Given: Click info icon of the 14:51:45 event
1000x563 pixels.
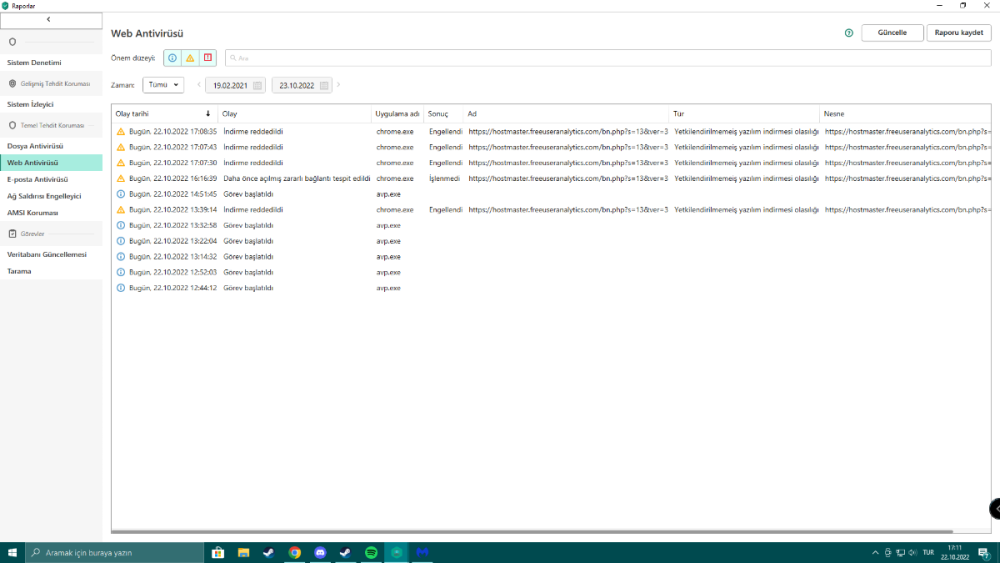Looking at the screenshot, I should click(121, 194).
